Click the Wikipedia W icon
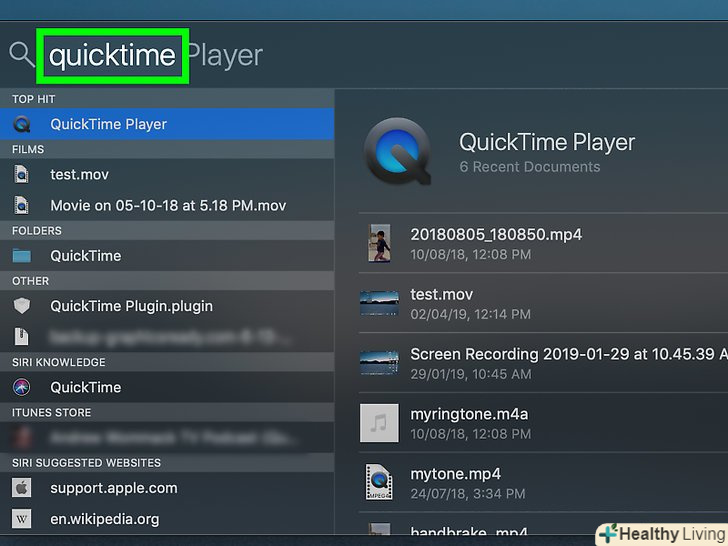 (22, 519)
